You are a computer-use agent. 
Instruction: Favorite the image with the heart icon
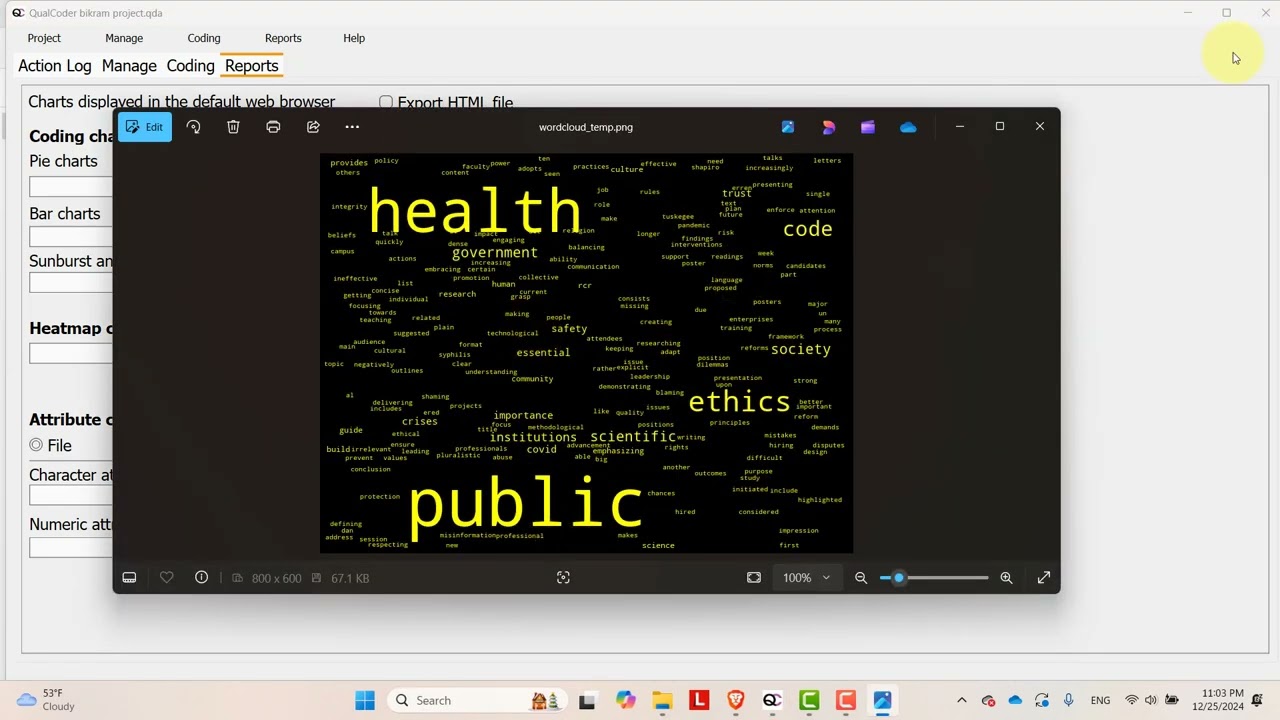tap(167, 578)
